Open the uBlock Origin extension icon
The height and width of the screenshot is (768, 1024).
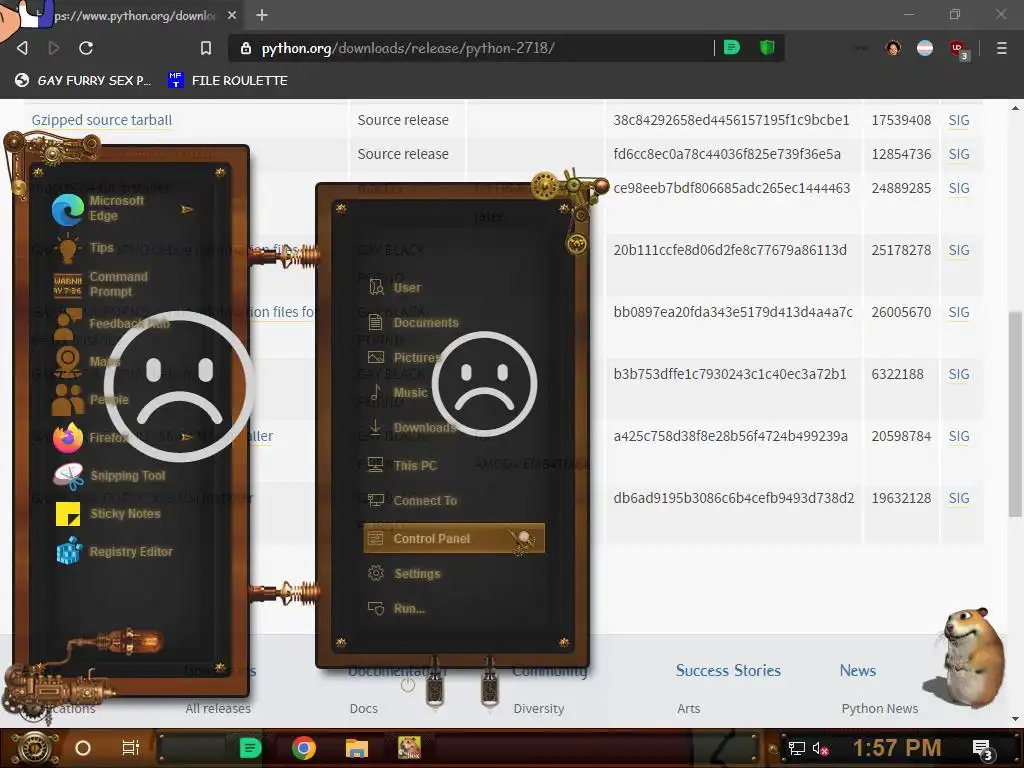point(958,49)
